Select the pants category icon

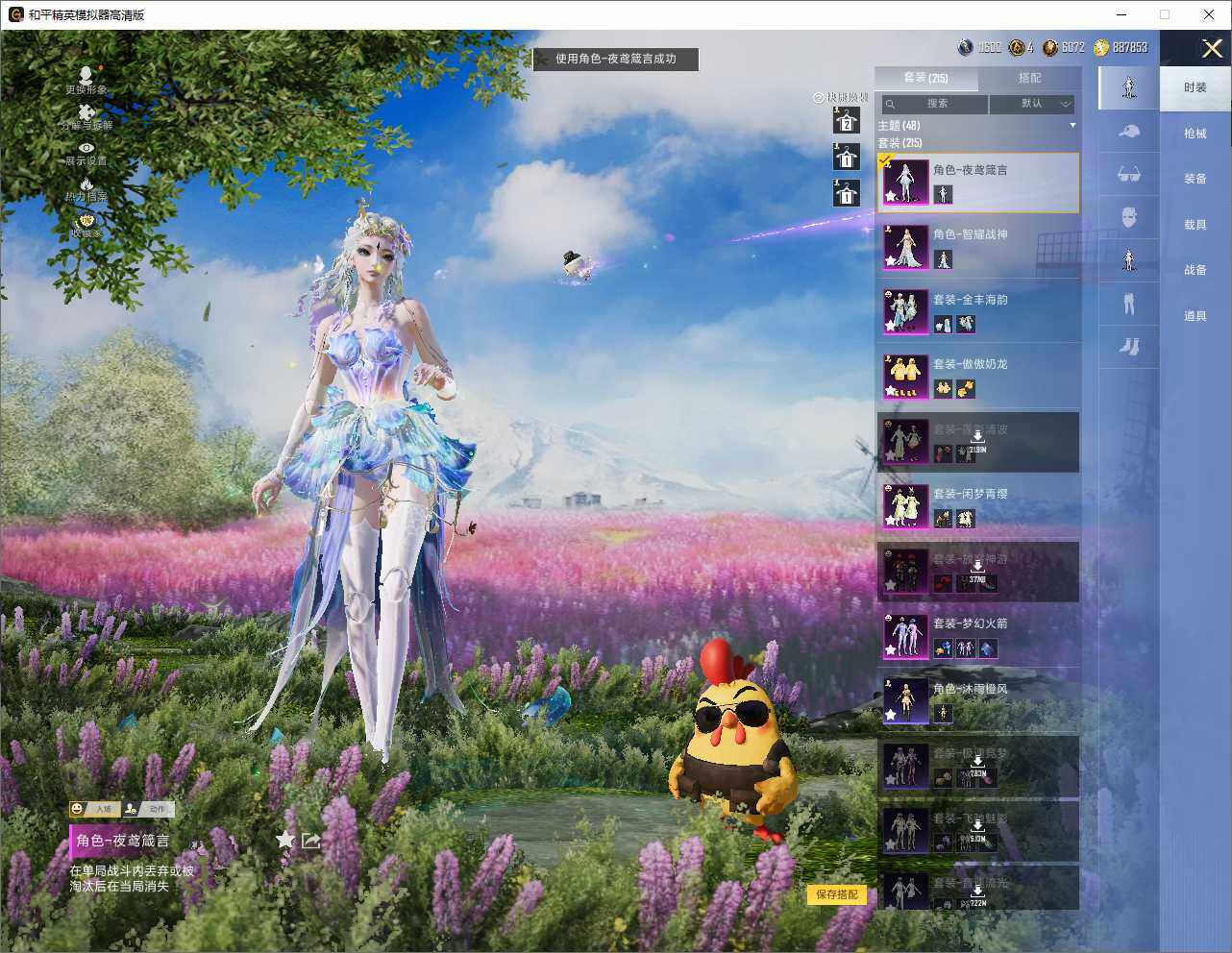pos(1128,304)
